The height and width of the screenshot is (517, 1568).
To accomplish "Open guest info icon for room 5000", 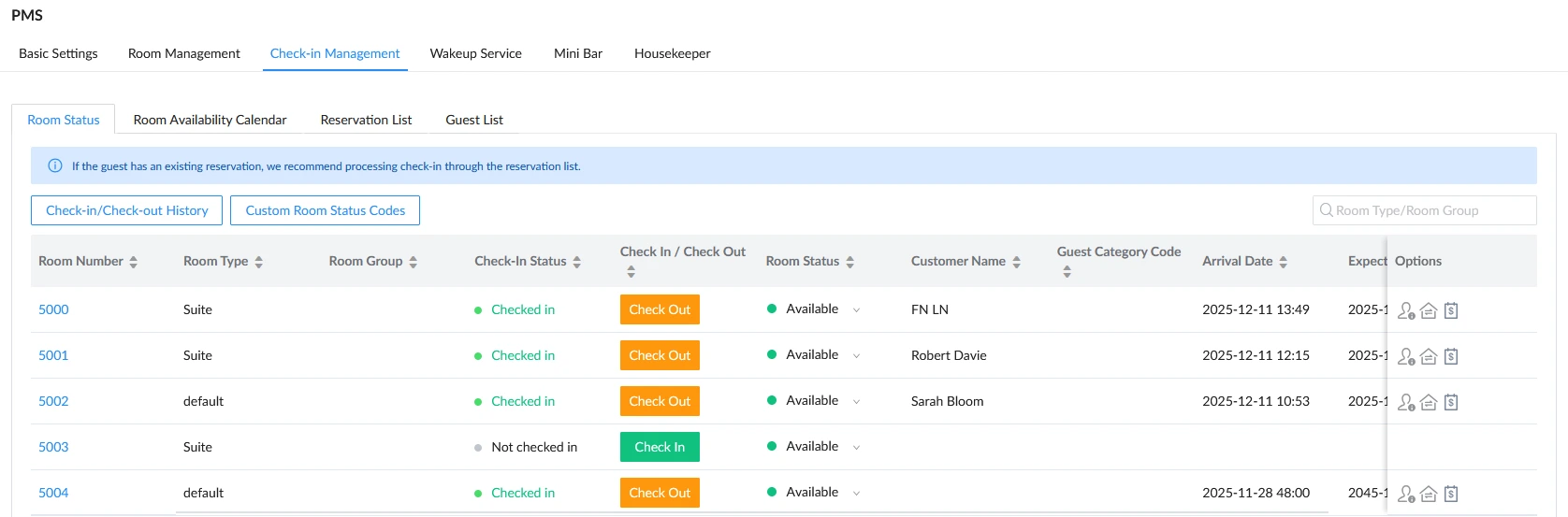I will tap(1406, 310).
